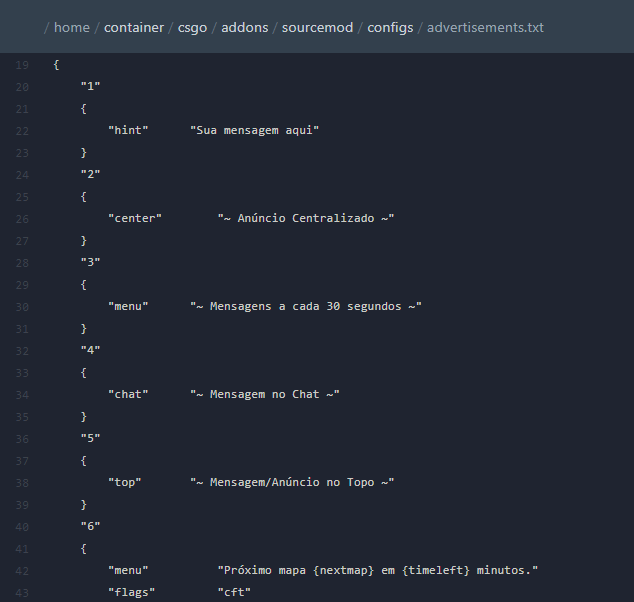634x602 pixels.
Task: Navigate to the addons breadcrumb folder
Action: (x=245, y=27)
